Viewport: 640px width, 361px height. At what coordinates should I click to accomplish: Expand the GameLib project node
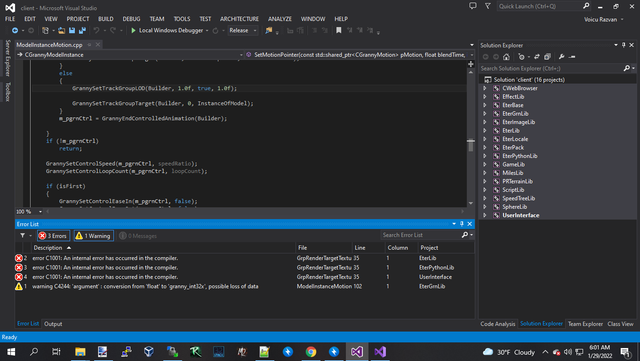[485, 165]
